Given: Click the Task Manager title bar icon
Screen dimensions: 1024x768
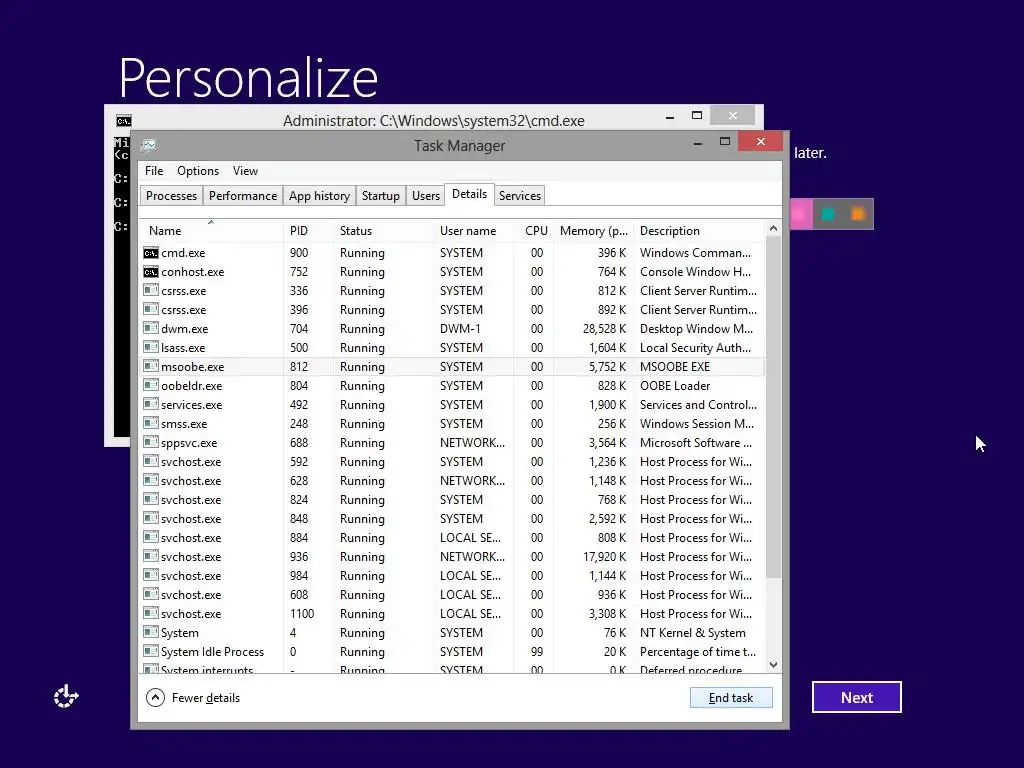Looking at the screenshot, I should (149, 145).
